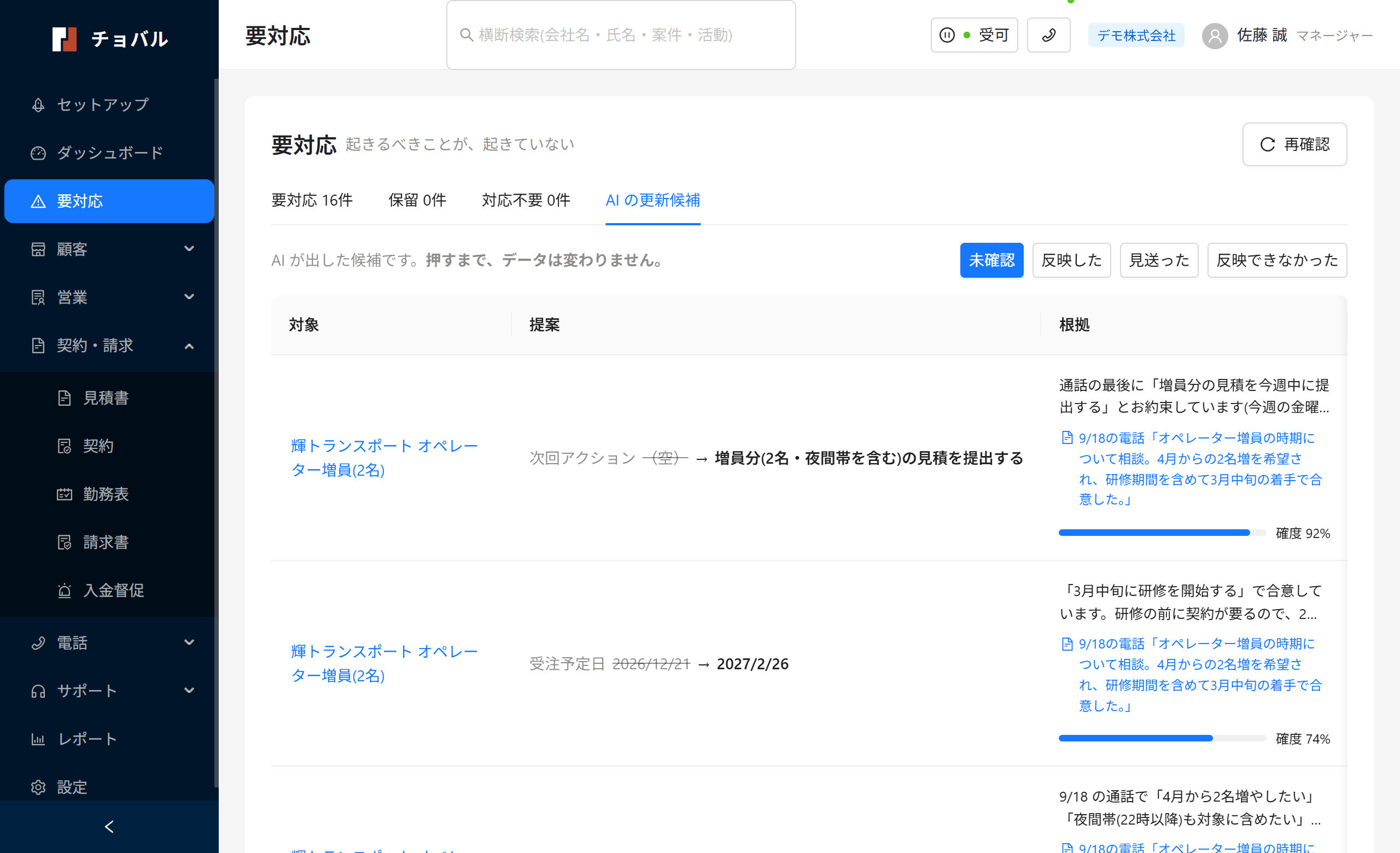The height and width of the screenshot is (853, 1400).
Task: Collapse sidebar with the left arrow
Action: tap(109, 827)
